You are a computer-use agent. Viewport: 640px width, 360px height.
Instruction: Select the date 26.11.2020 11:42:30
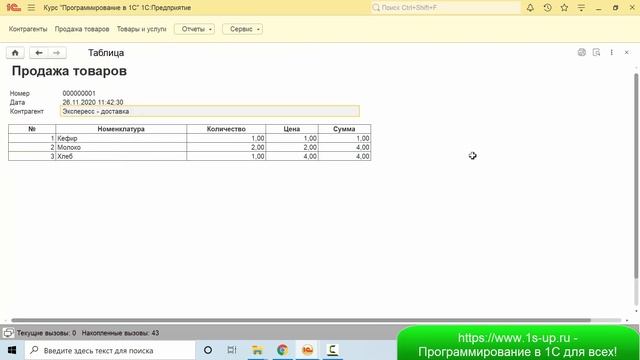93,102
